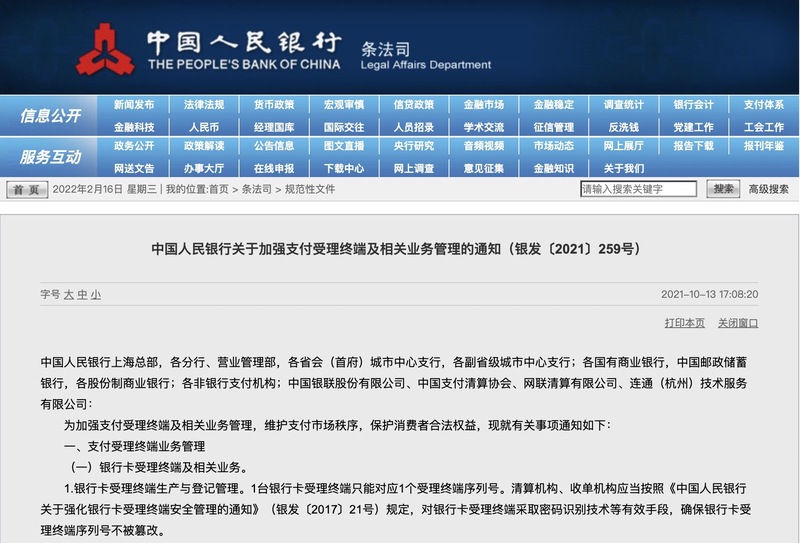Select 货币政策 in the navigation
The width and height of the screenshot is (800, 543).
coord(274,105)
